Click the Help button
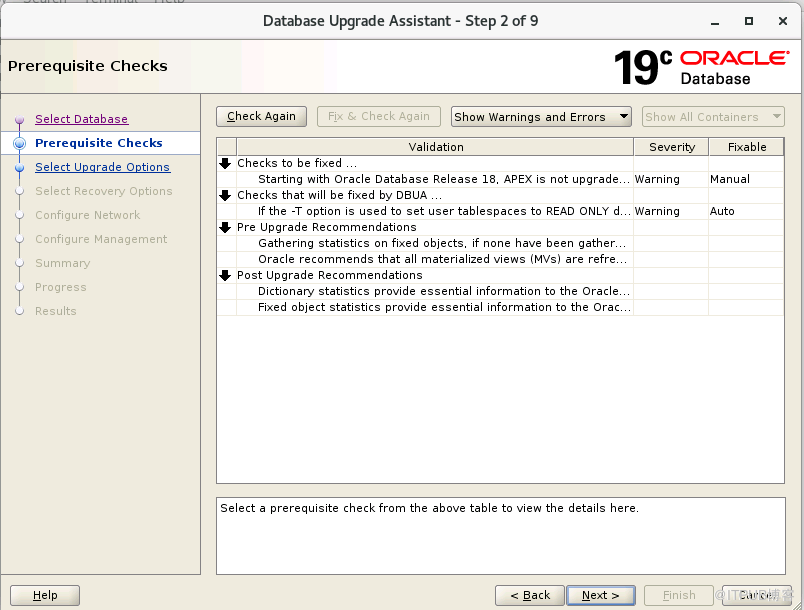This screenshot has height=610, width=804. pos(45,595)
